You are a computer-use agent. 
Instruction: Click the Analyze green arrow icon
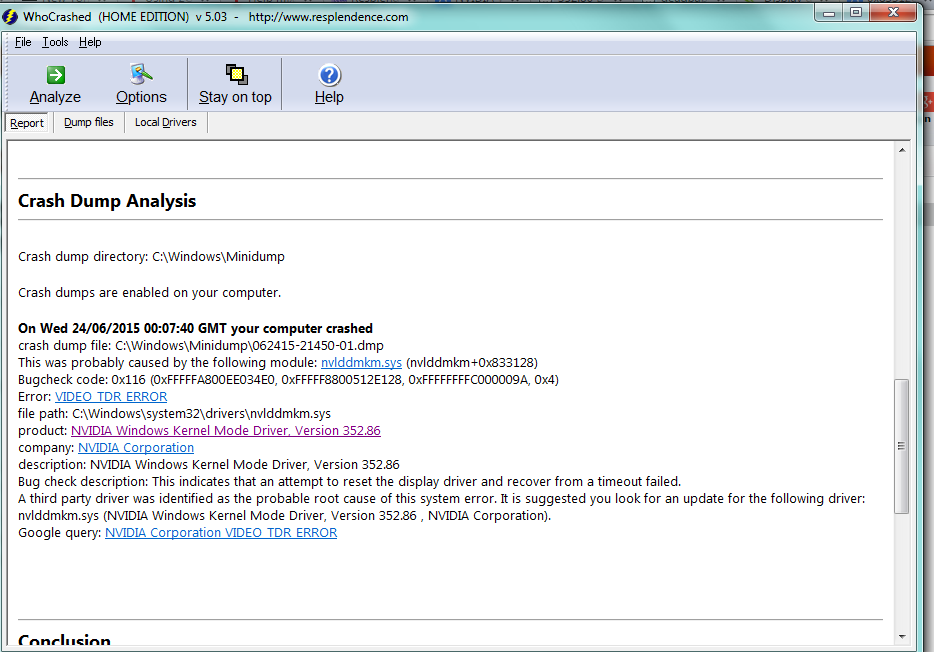tap(56, 75)
